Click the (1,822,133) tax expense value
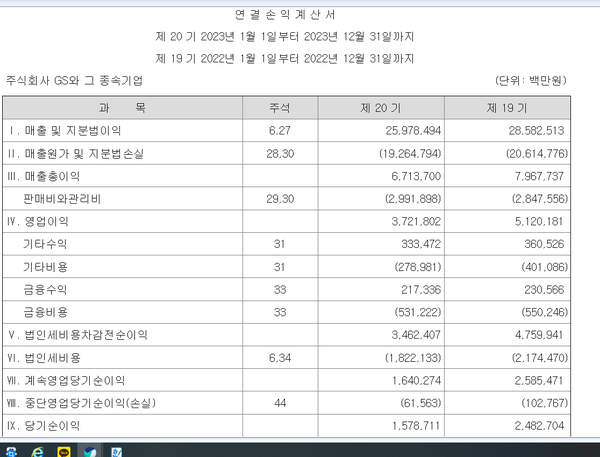Image resolution: width=600 pixels, height=457 pixels. tap(413, 358)
